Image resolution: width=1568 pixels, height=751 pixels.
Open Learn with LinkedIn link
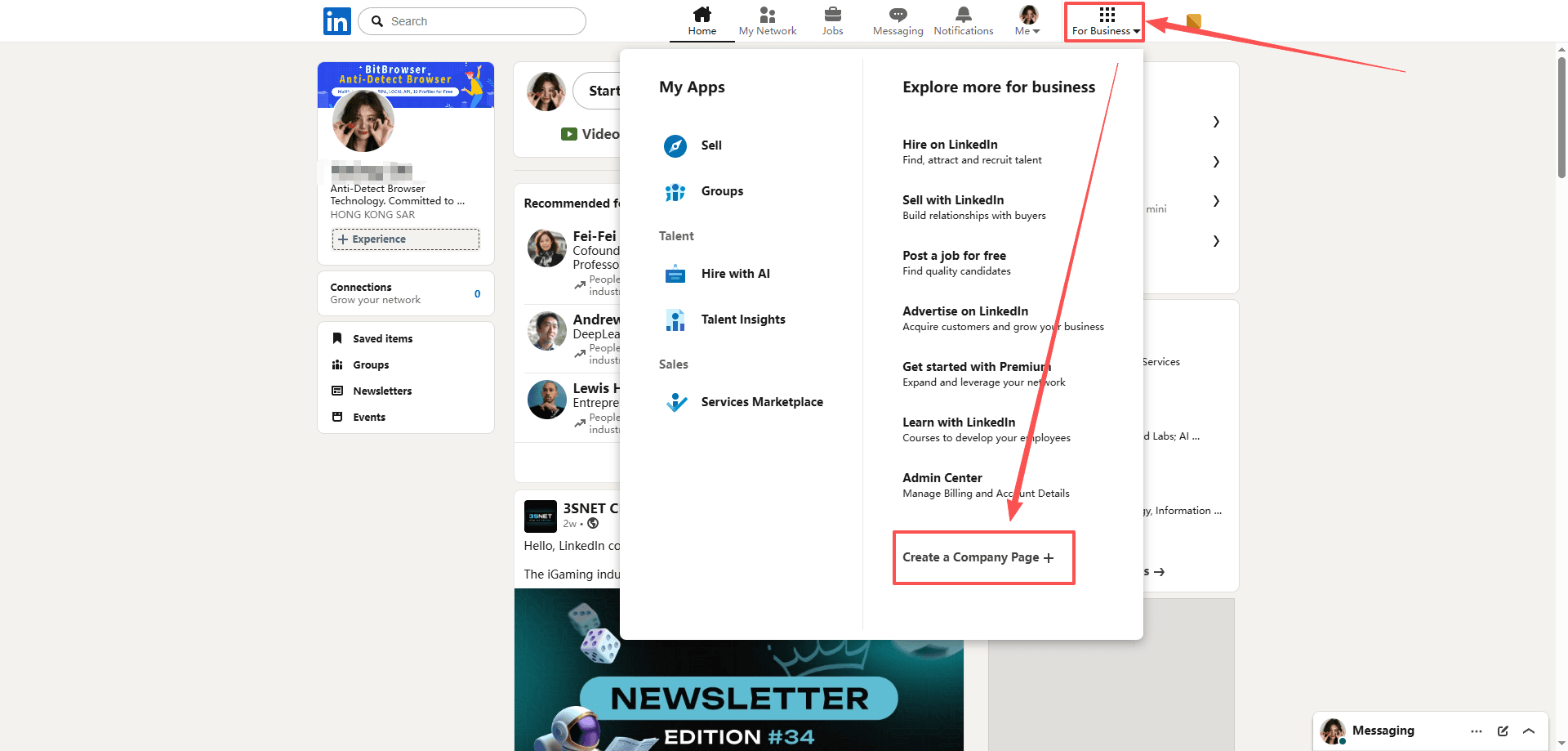[x=987, y=430]
